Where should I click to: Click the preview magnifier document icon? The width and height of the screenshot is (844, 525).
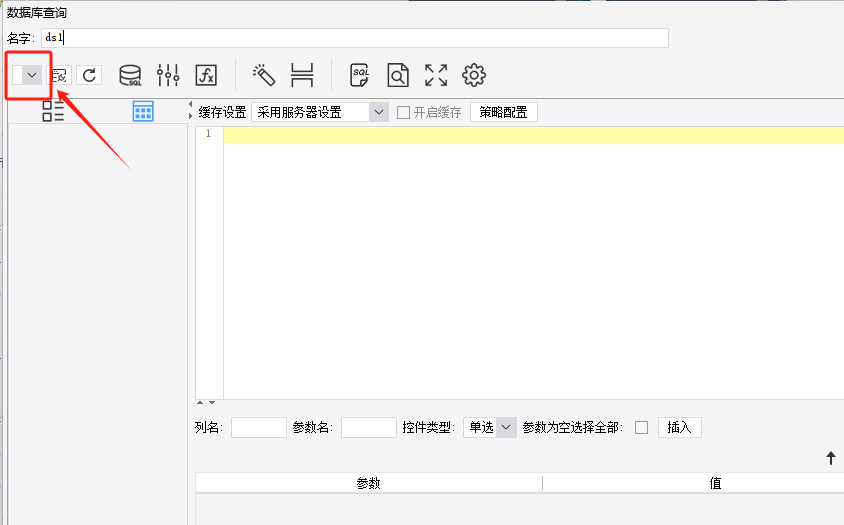(x=398, y=75)
